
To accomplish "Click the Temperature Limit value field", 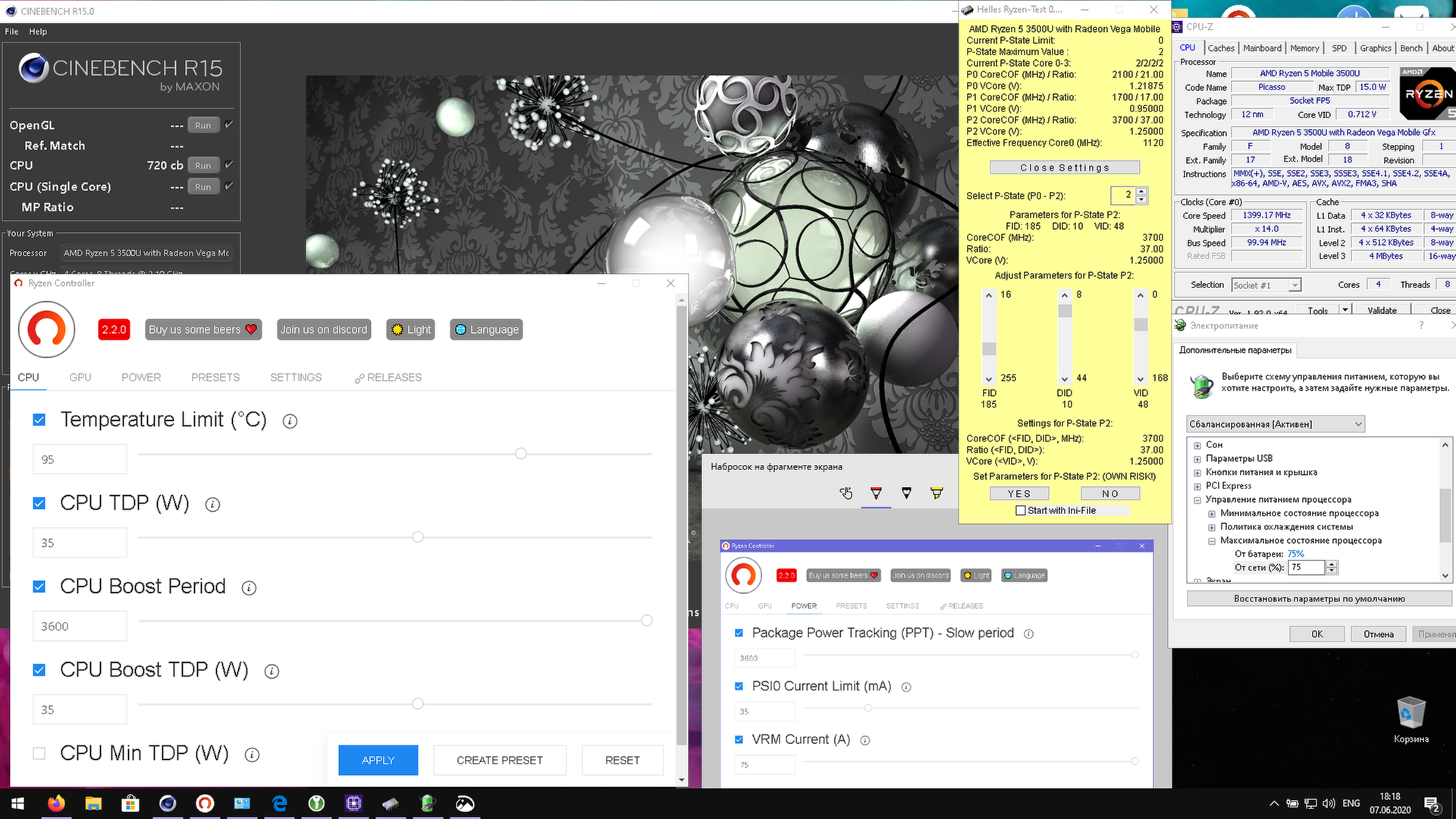I will [80, 460].
